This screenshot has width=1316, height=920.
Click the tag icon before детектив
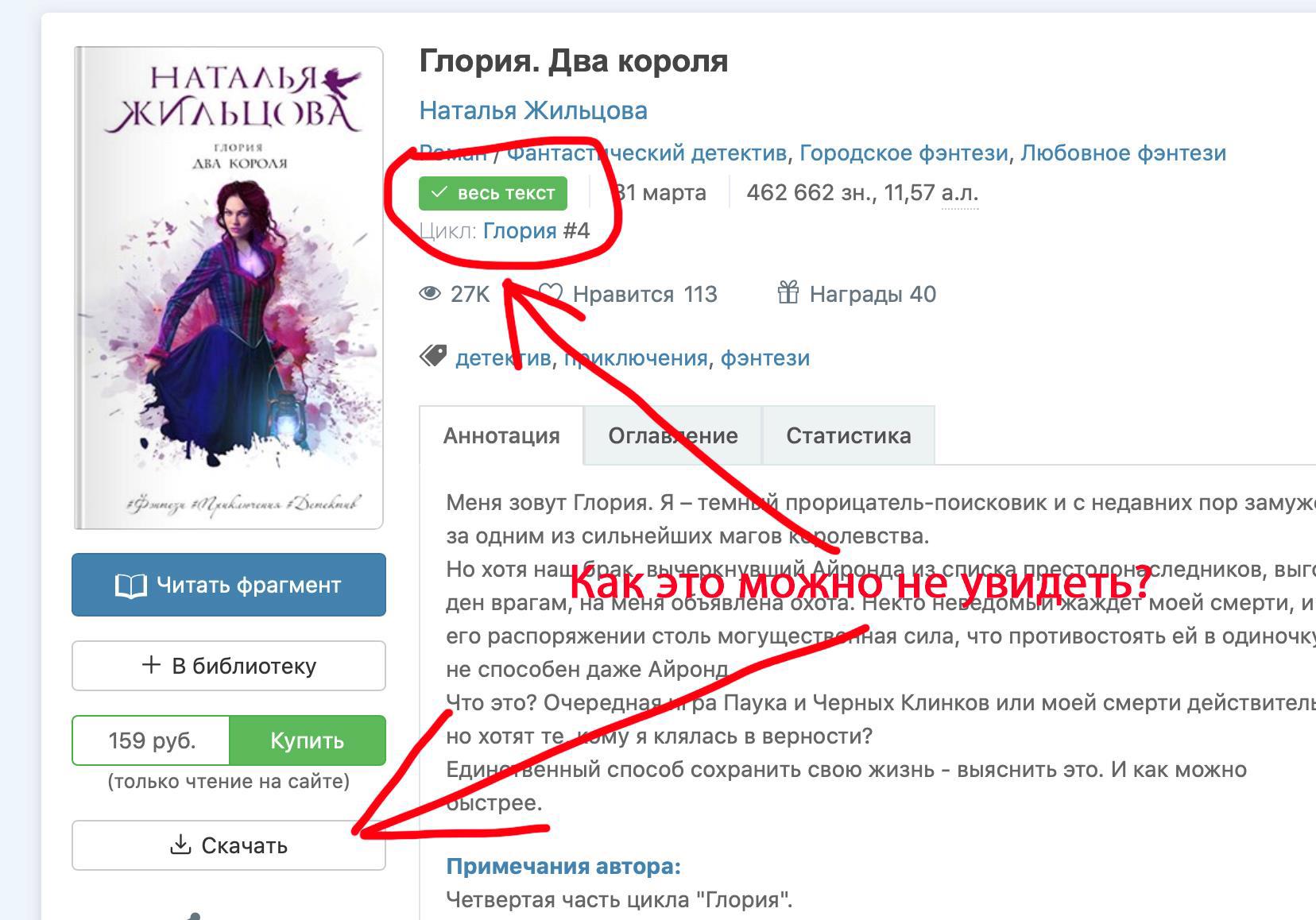[432, 357]
